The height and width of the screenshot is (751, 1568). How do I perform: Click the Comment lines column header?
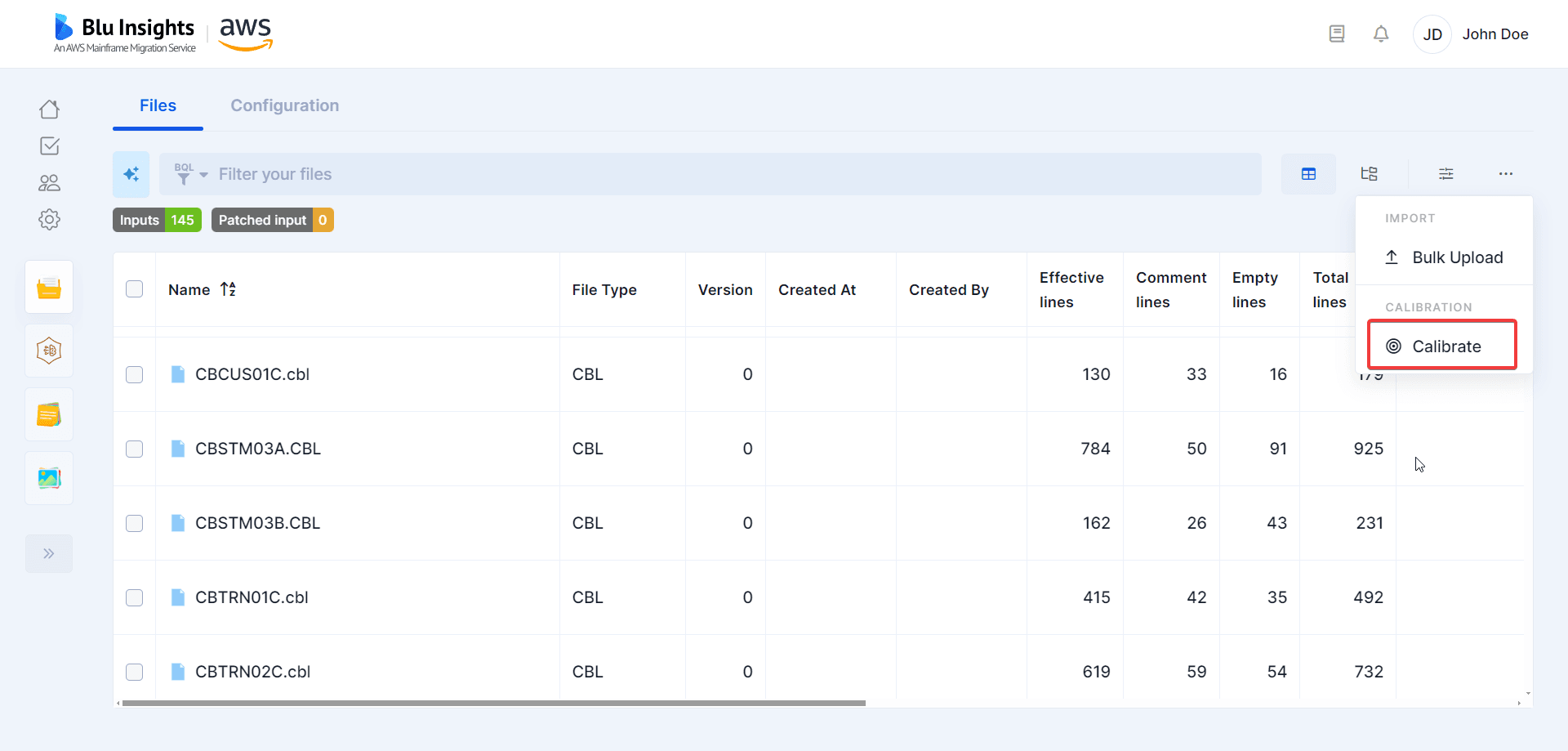click(x=1171, y=290)
